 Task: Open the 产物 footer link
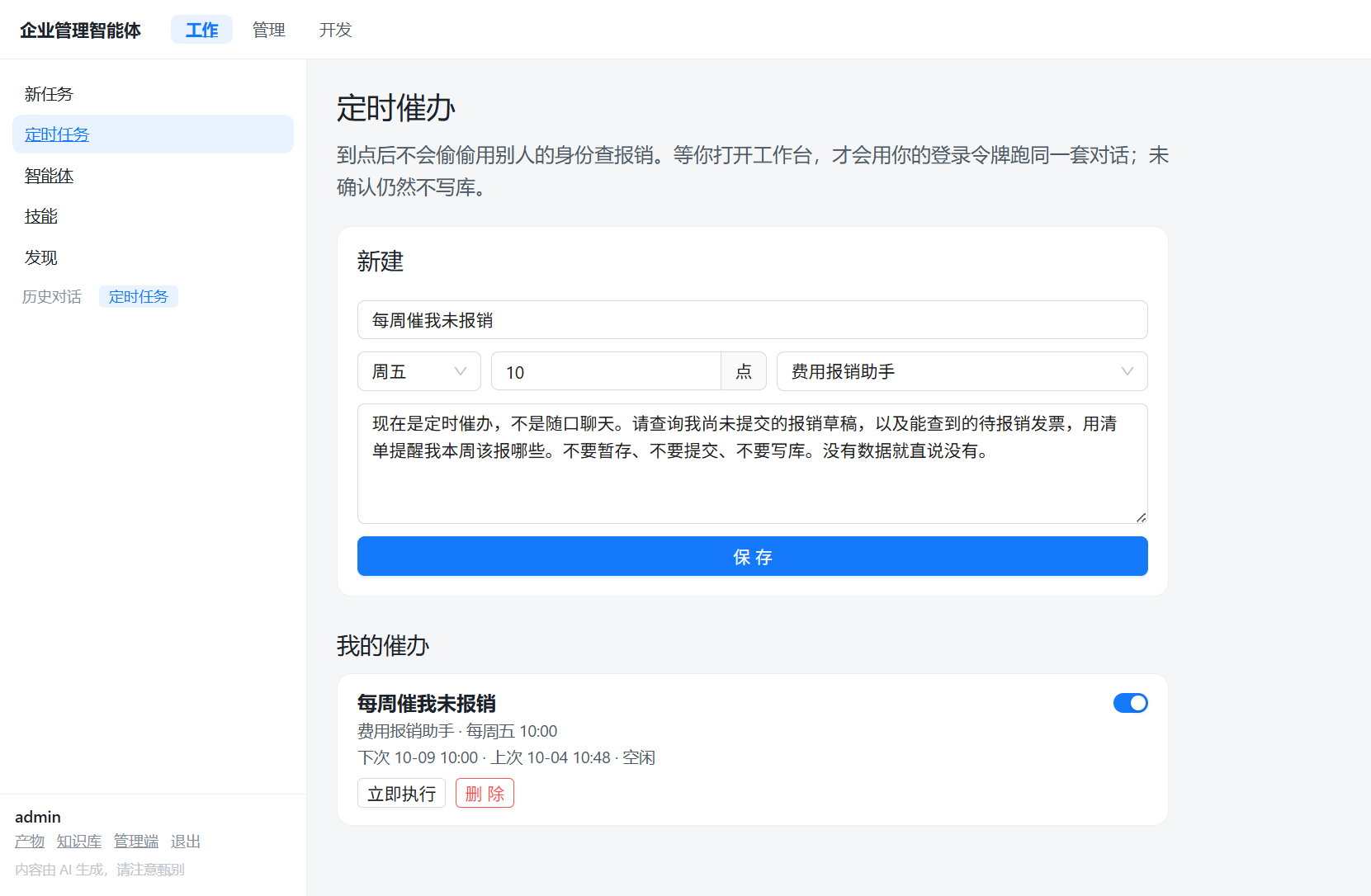pos(30,842)
